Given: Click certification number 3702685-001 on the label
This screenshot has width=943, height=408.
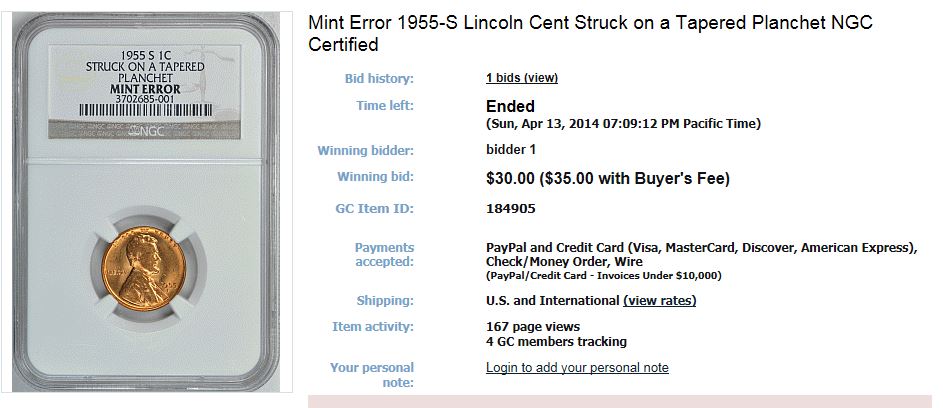Looking at the screenshot, I should click(145, 99).
